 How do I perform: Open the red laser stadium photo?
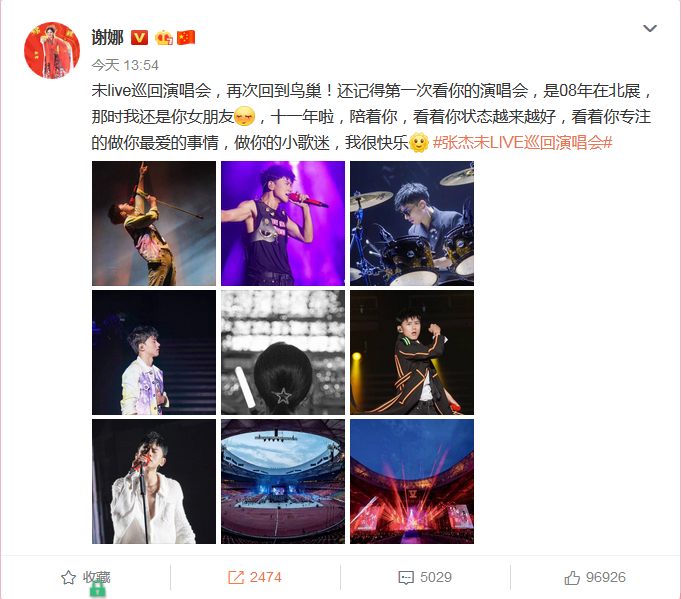point(412,481)
